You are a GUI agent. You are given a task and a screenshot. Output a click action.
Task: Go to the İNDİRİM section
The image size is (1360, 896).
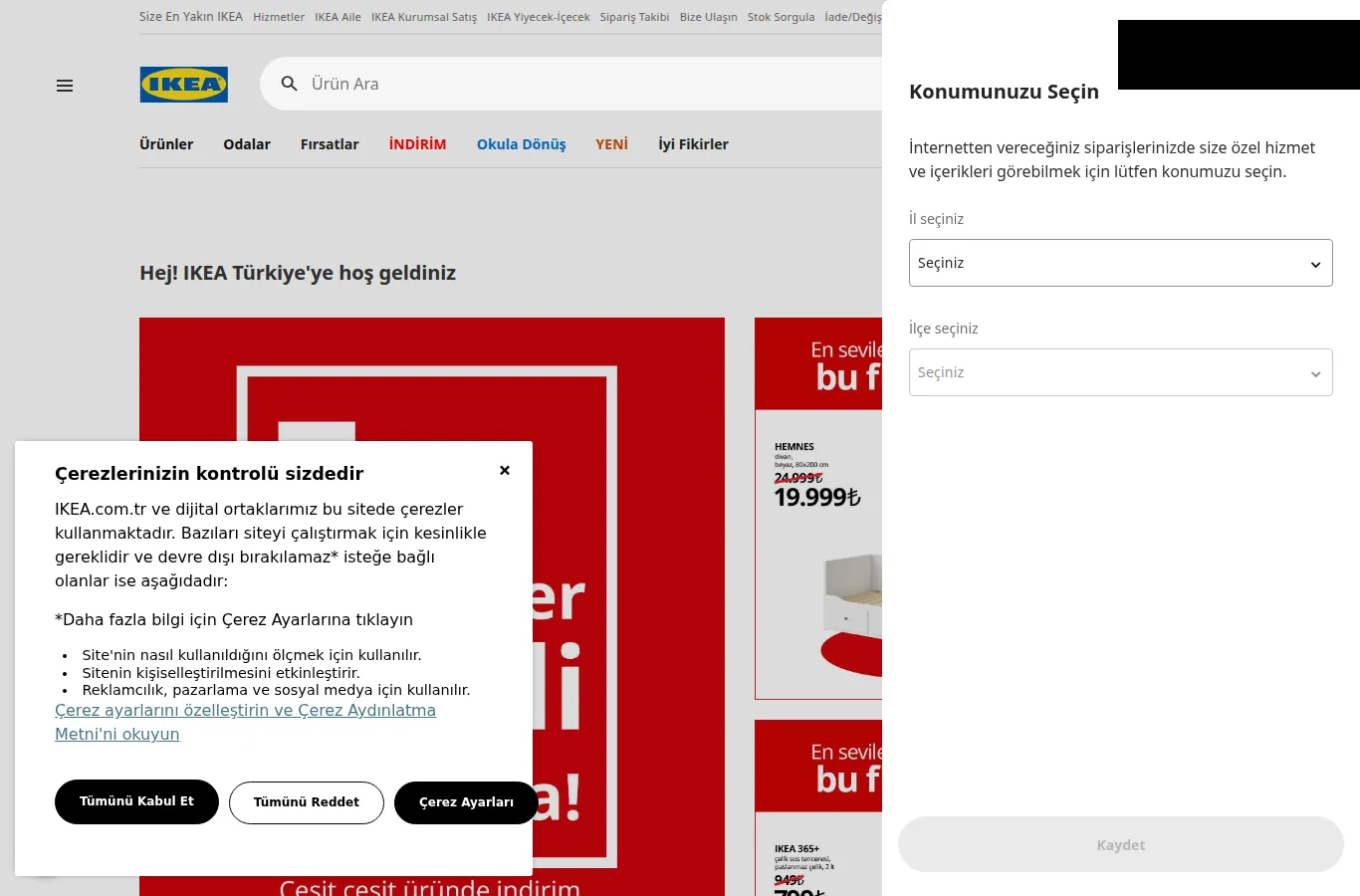[417, 144]
